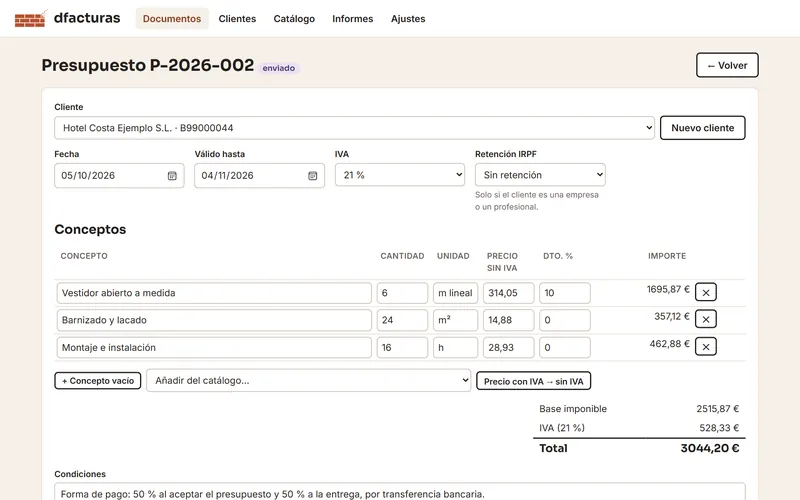This screenshot has height=500, width=800.
Task: Click the UNIDAD column header
Action: point(453,256)
